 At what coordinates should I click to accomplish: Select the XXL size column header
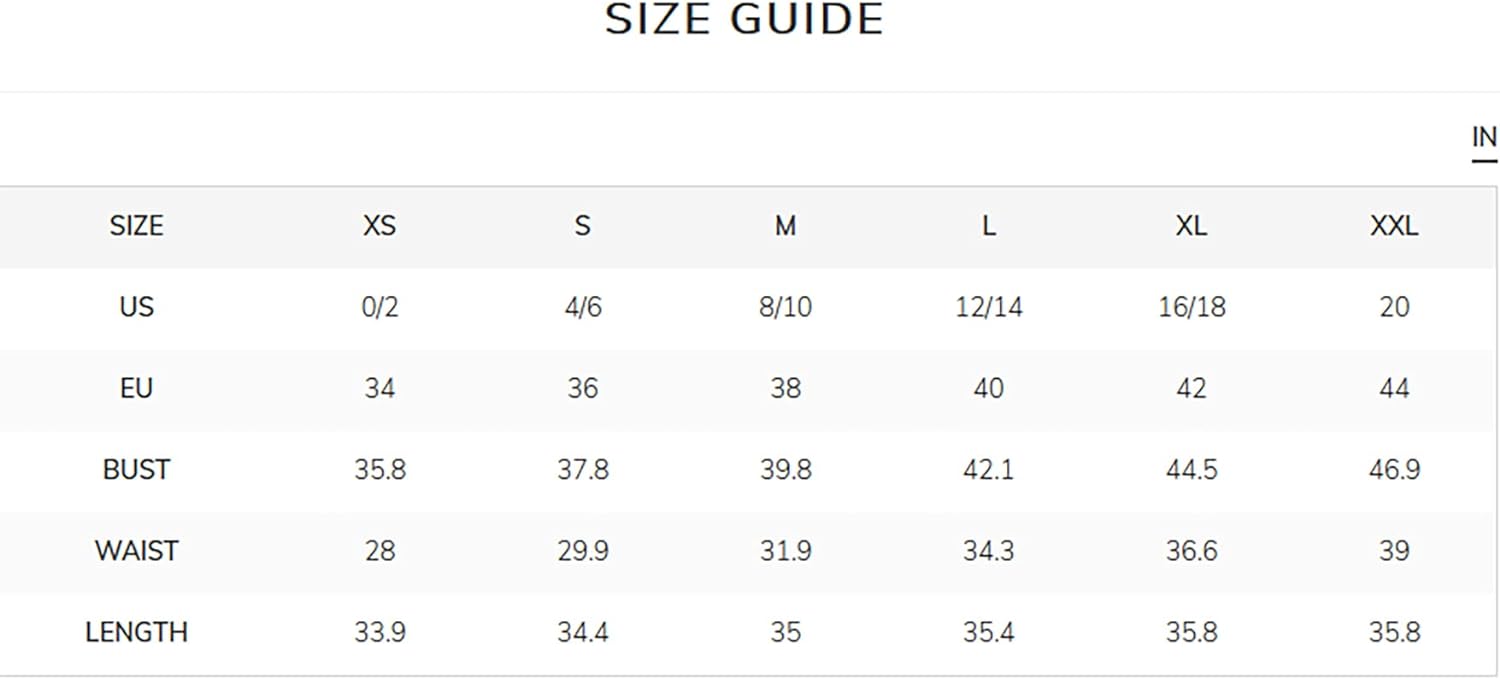1394,226
